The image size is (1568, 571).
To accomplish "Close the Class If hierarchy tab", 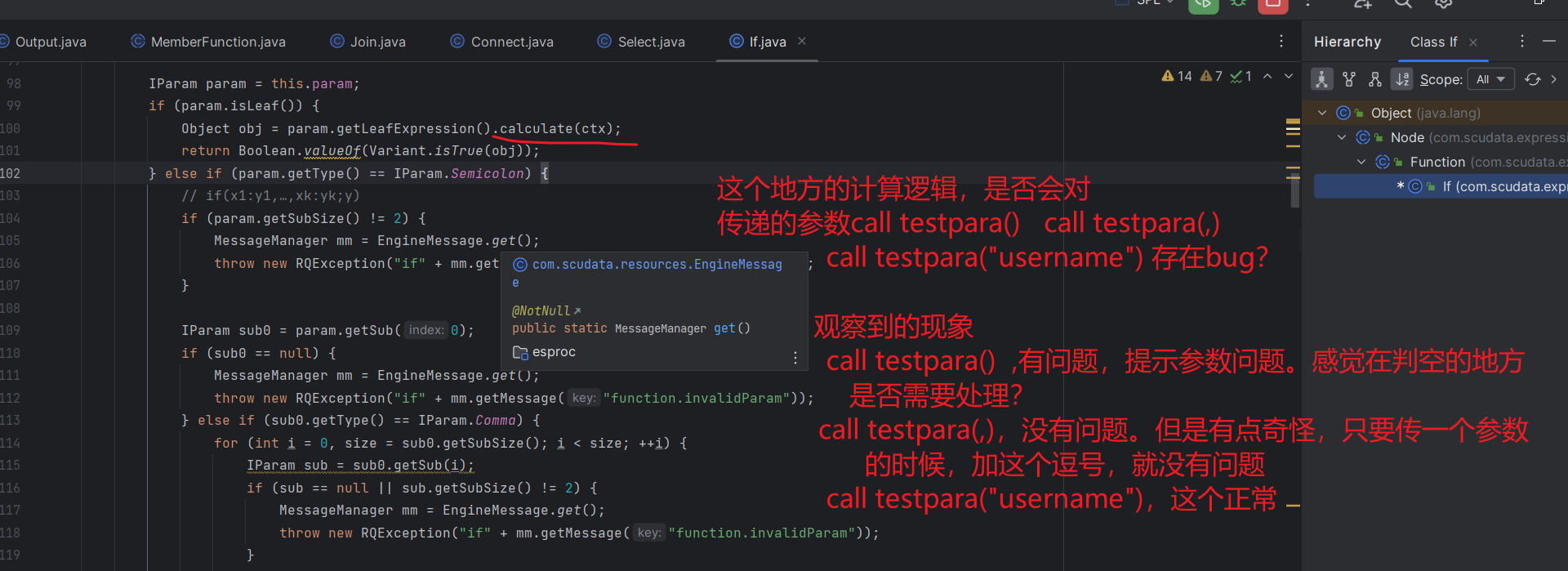I will (1473, 42).
